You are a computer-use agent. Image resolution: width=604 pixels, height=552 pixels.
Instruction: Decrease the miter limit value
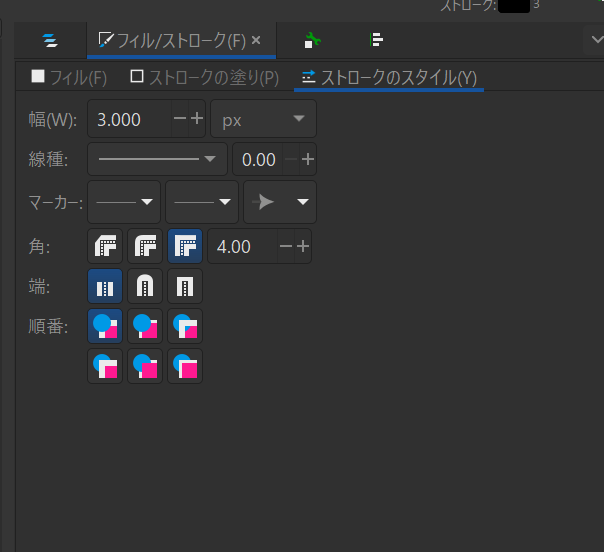coord(286,246)
